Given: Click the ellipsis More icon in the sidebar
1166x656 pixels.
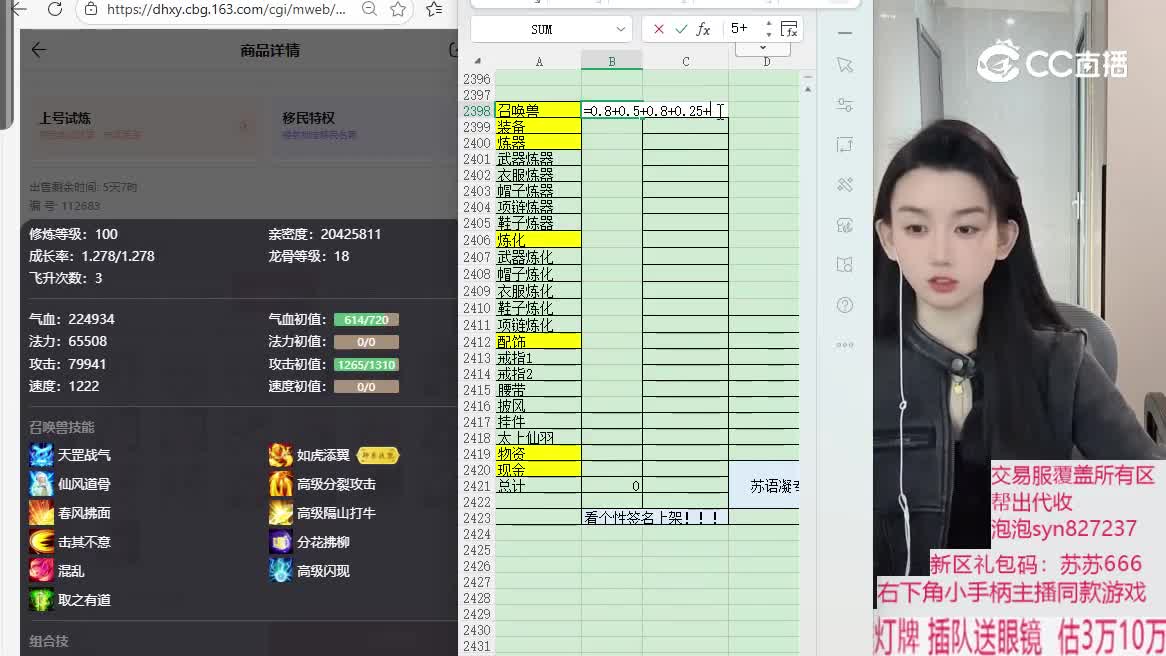Looking at the screenshot, I should pyautogui.click(x=843, y=345).
